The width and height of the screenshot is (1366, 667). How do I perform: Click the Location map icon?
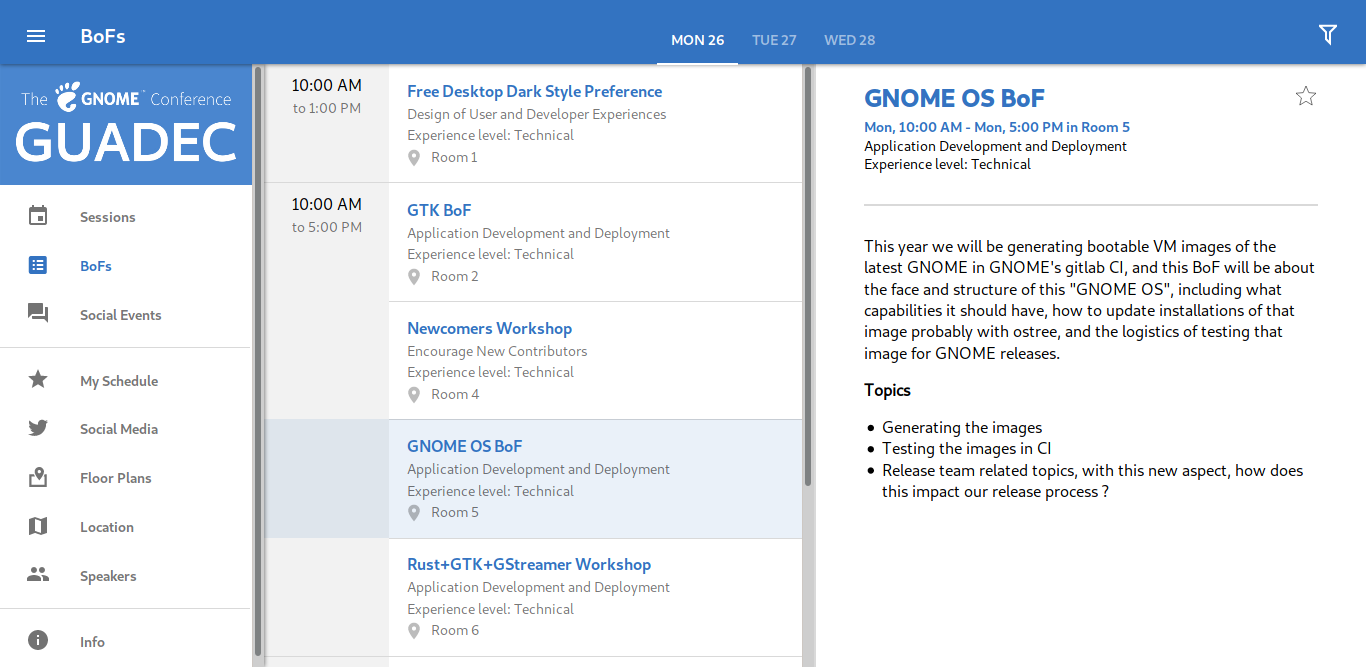(38, 526)
